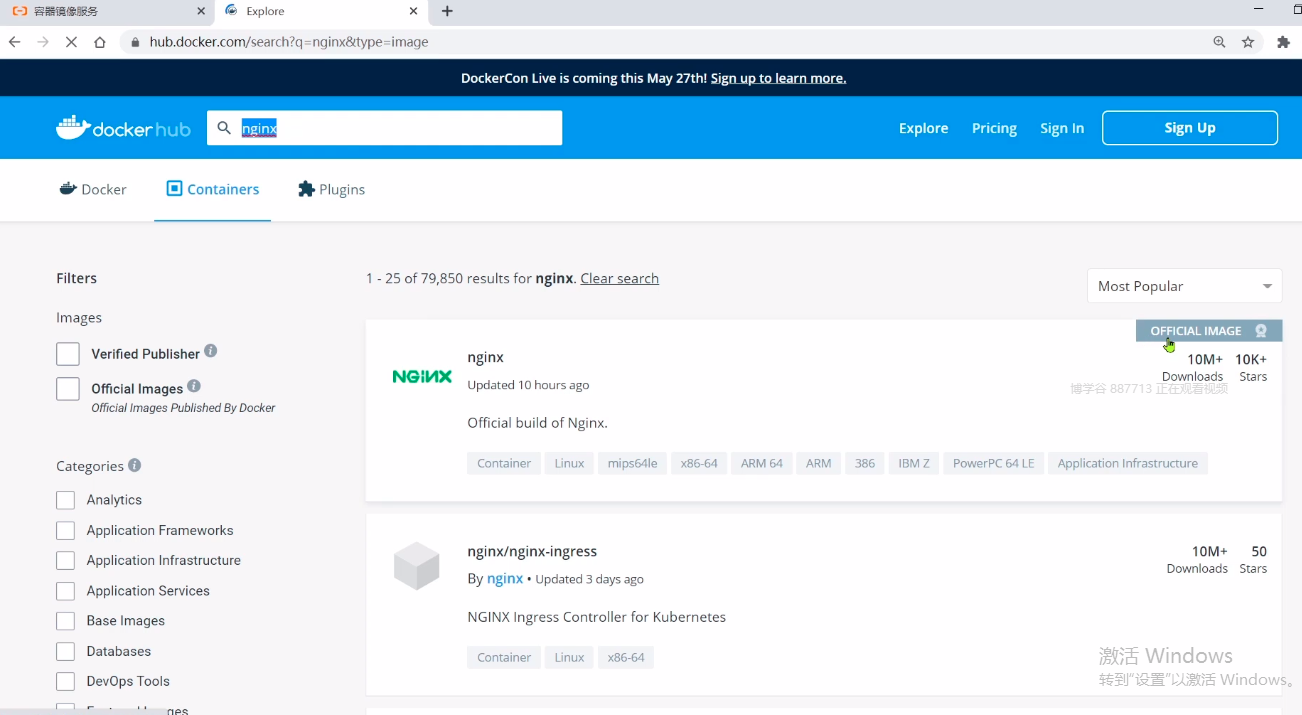Check the DevOps Tools category

(x=66, y=681)
